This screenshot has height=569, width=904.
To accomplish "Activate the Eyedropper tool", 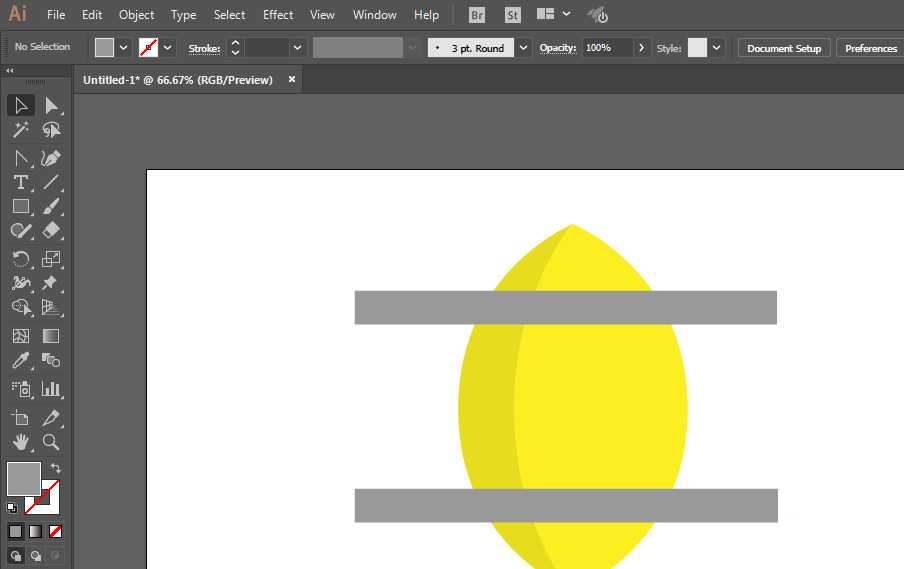I will coord(20,361).
